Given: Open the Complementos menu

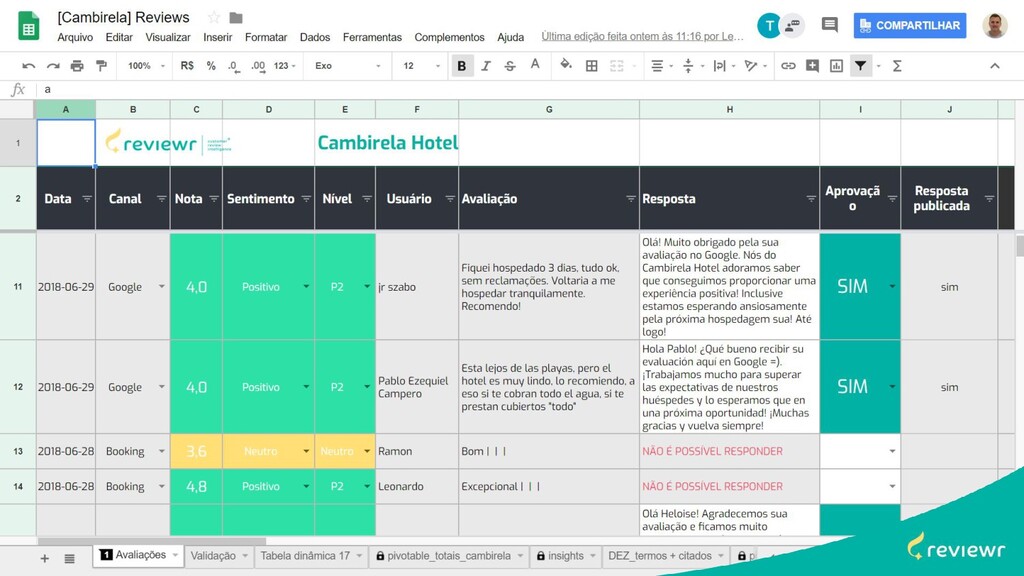Looking at the screenshot, I should point(449,37).
